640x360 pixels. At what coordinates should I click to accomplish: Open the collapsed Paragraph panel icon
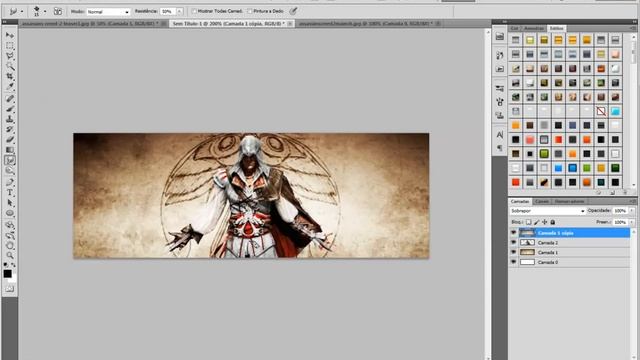pos(500,148)
